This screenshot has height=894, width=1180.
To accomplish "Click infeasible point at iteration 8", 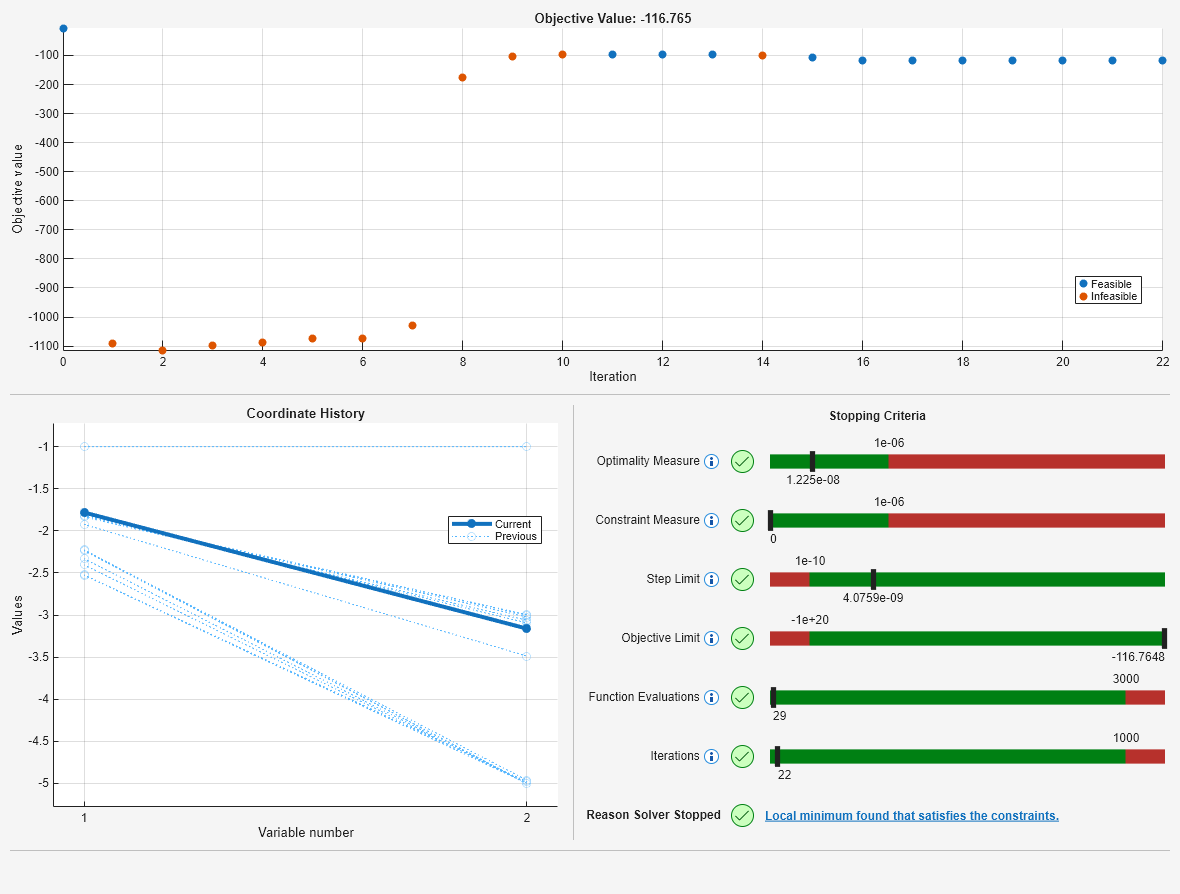I will coord(462,78).
